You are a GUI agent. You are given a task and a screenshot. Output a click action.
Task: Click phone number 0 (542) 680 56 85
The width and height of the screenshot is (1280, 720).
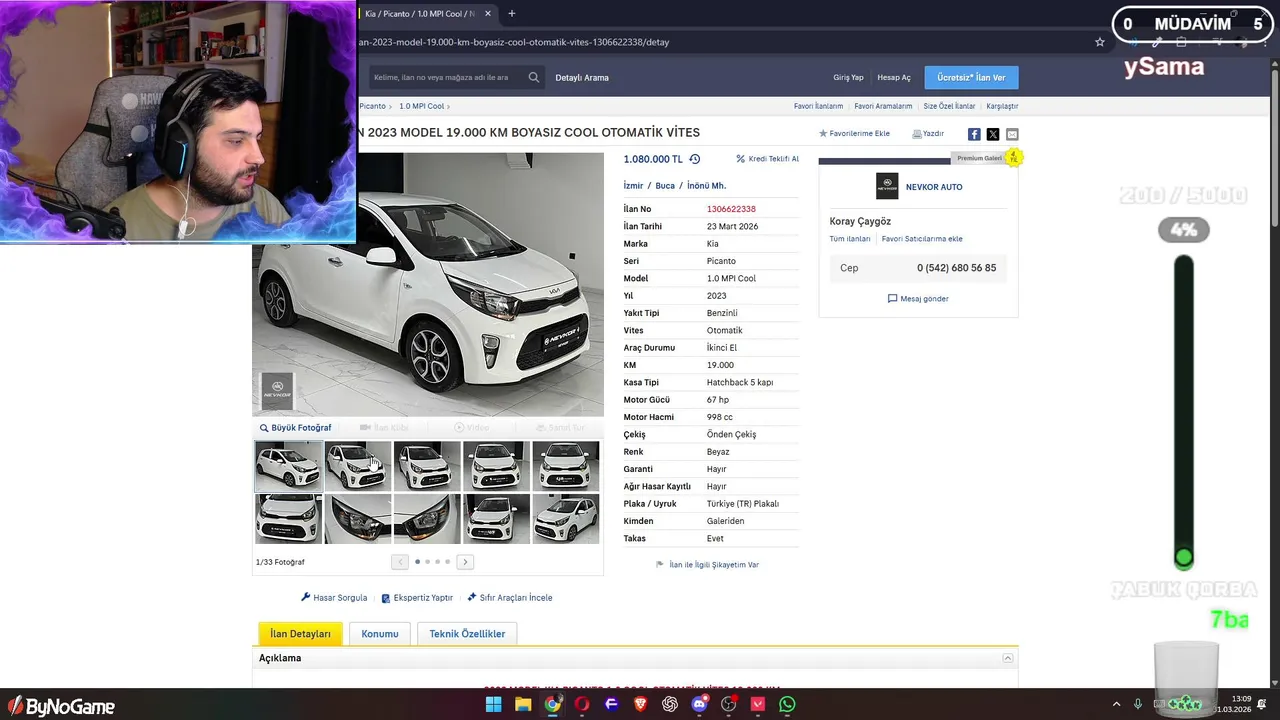point(956,268)
